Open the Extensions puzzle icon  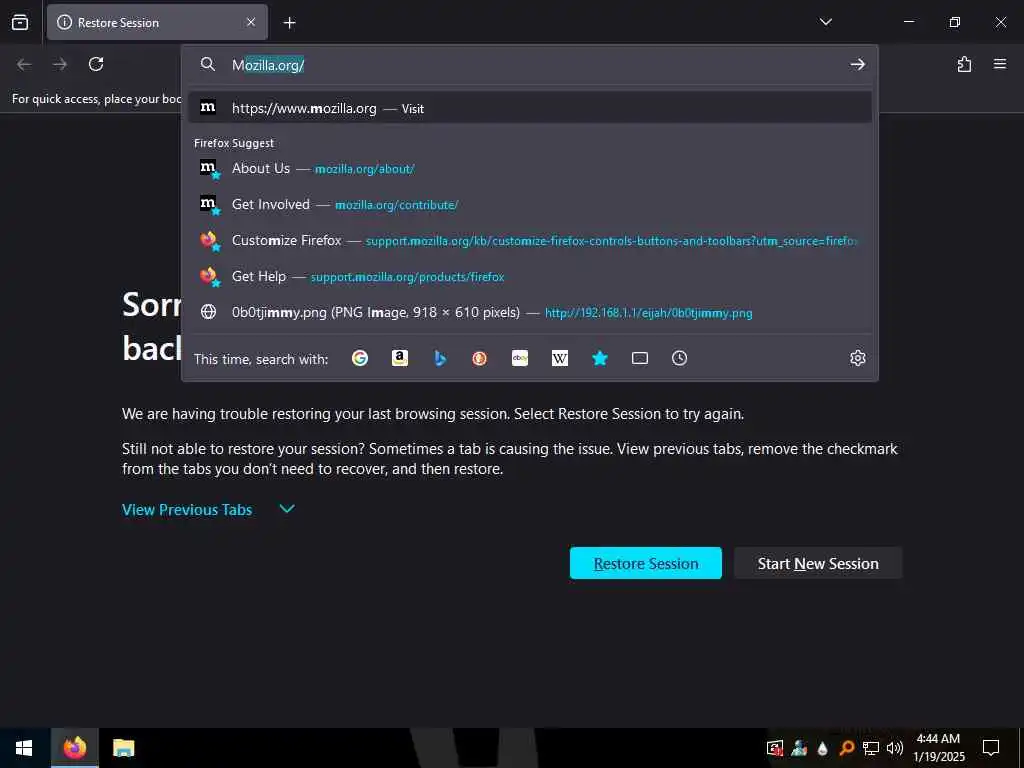(x=964, y=64)
